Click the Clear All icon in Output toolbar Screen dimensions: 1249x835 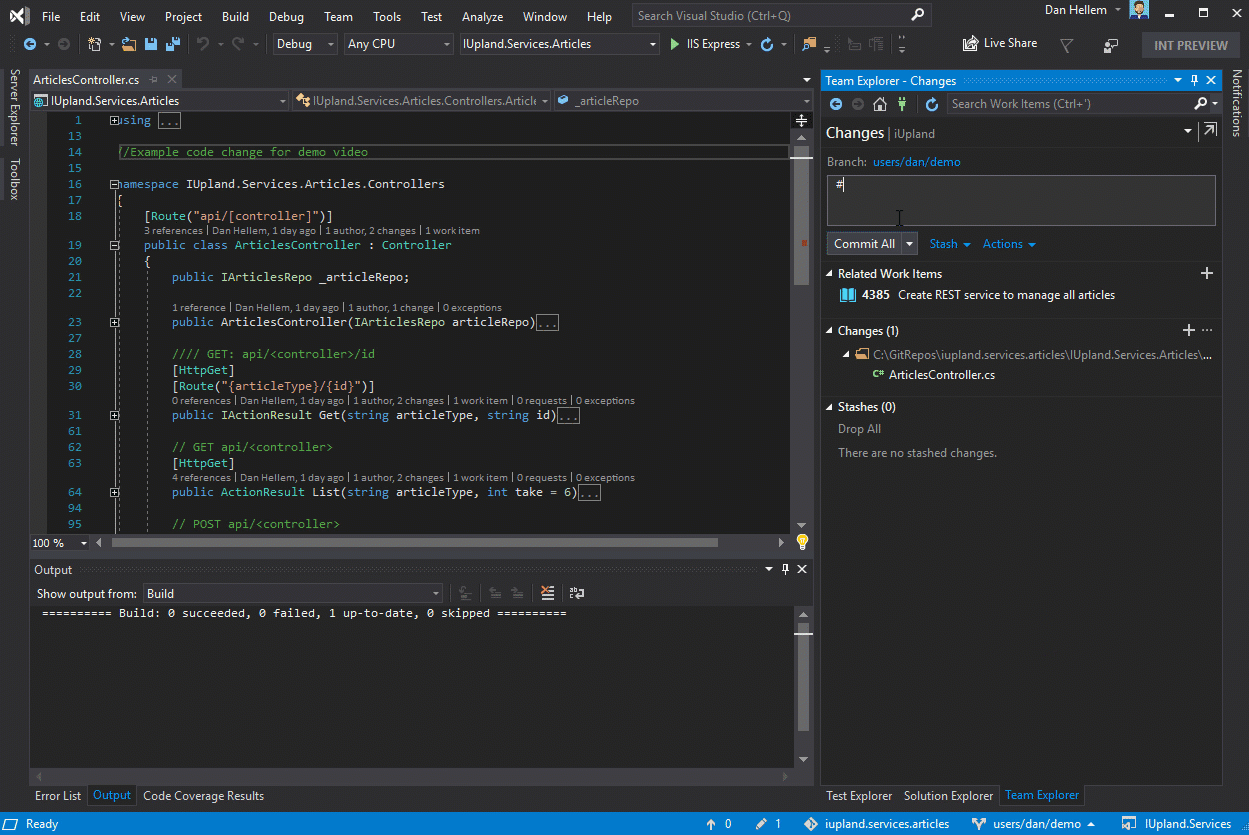[x=547, y=593]
